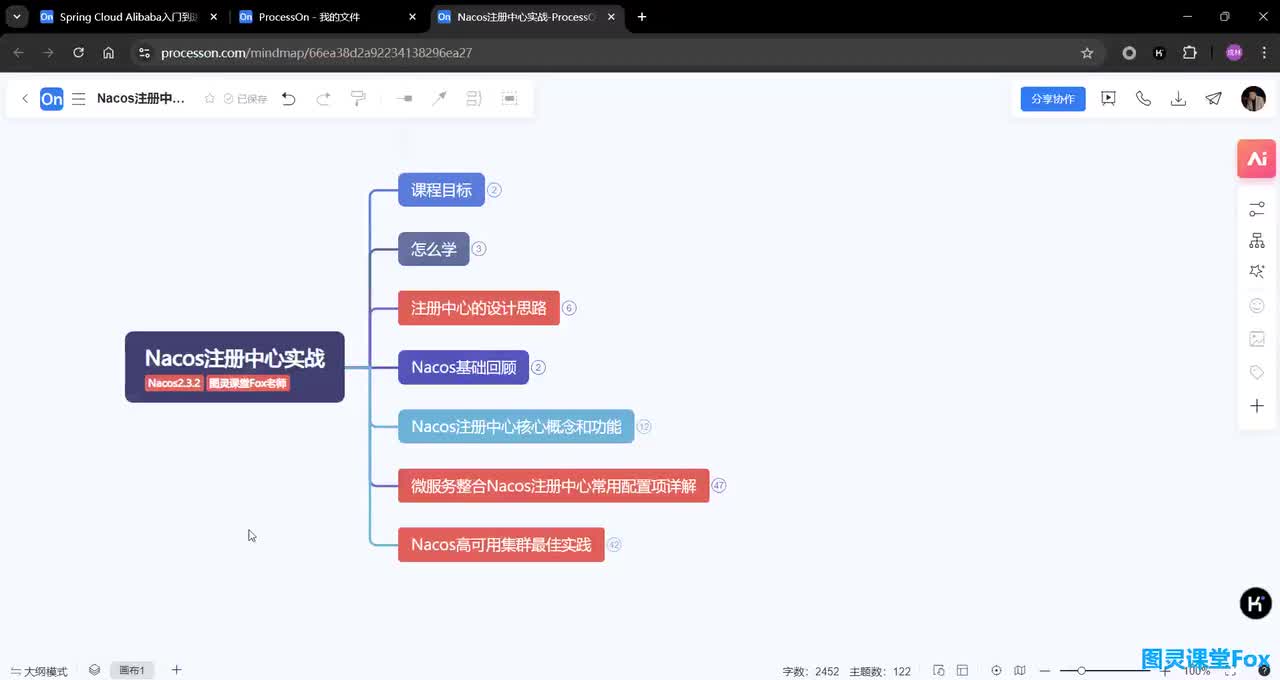Select the format painter tool
Viewport: 1280px width, 680px height.
pyautogui.click(x=358, y=98)
